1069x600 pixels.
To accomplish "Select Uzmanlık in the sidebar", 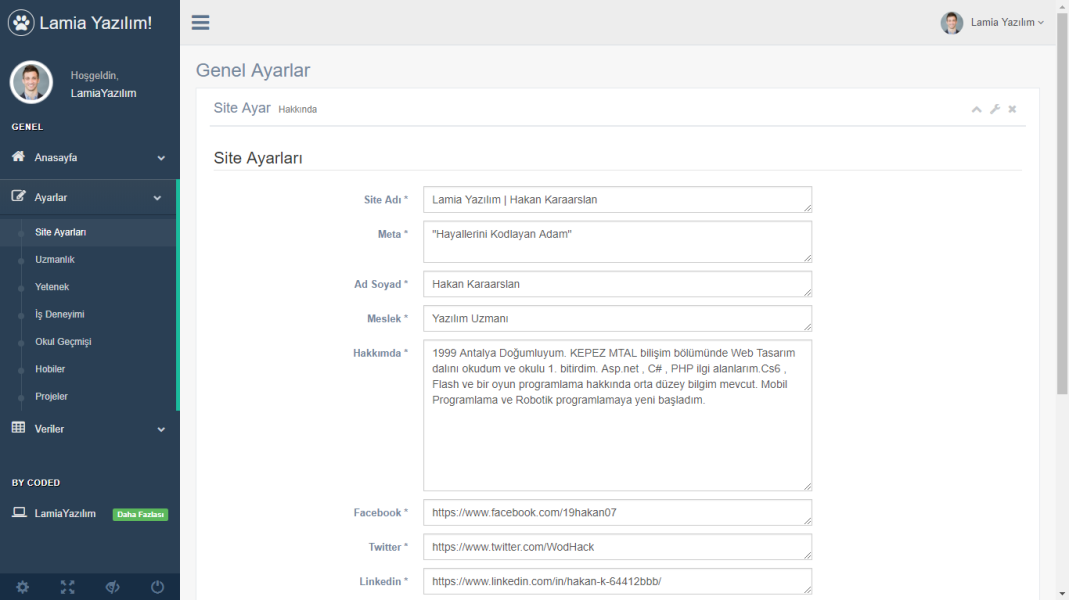I will click(55, 260).
